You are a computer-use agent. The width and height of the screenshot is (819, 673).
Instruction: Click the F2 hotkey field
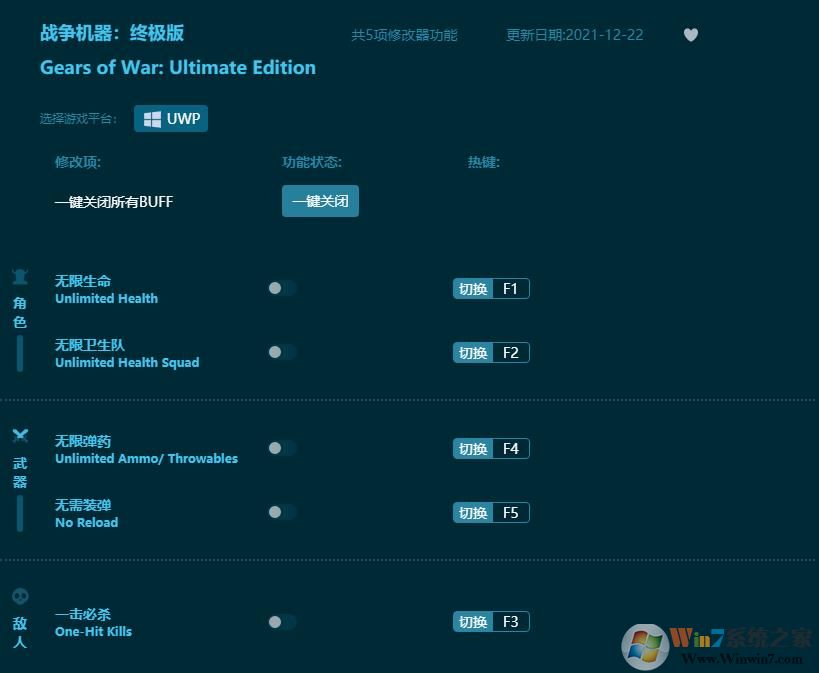pos(511,353)
